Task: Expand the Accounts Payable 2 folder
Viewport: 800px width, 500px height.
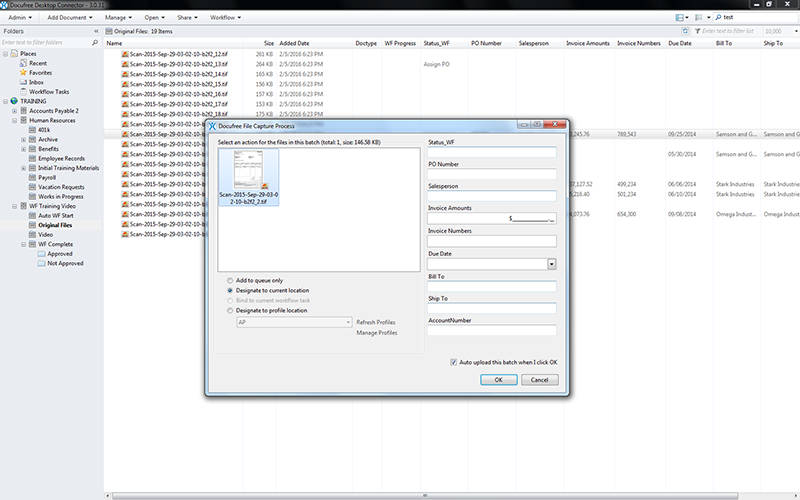Action: point(13,111)
